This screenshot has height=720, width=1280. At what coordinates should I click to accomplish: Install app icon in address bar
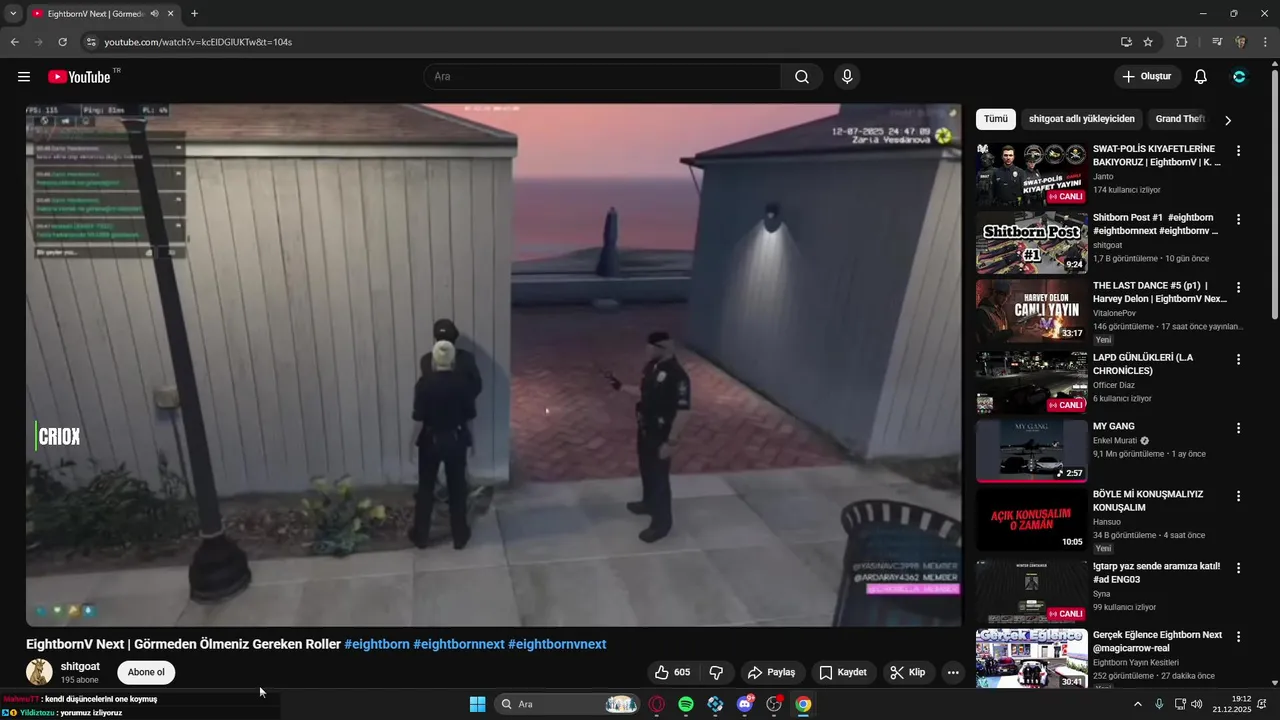click(x=1126, y=42)
